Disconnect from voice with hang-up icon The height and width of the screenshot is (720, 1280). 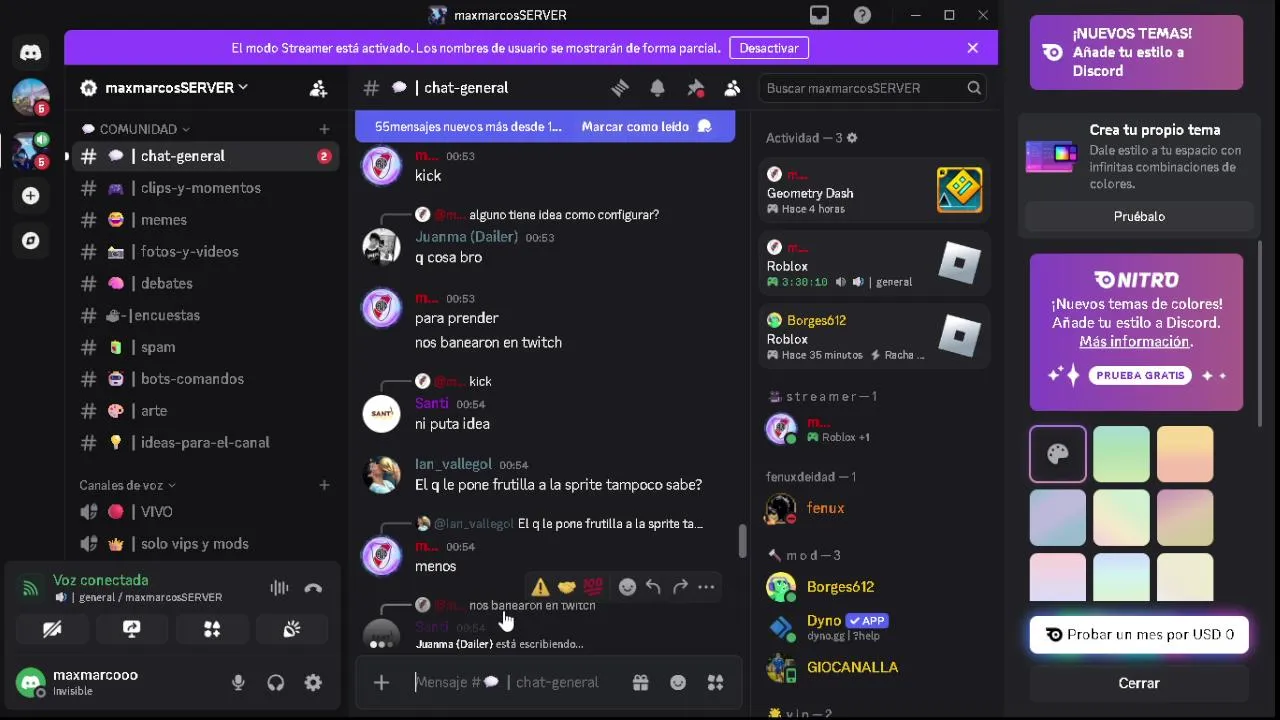[x=313, y=588]
